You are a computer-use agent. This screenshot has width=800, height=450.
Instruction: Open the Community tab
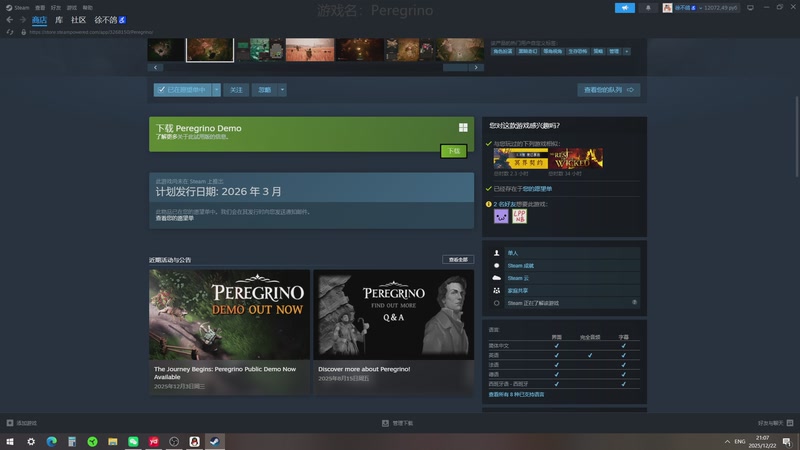[79, 20]
